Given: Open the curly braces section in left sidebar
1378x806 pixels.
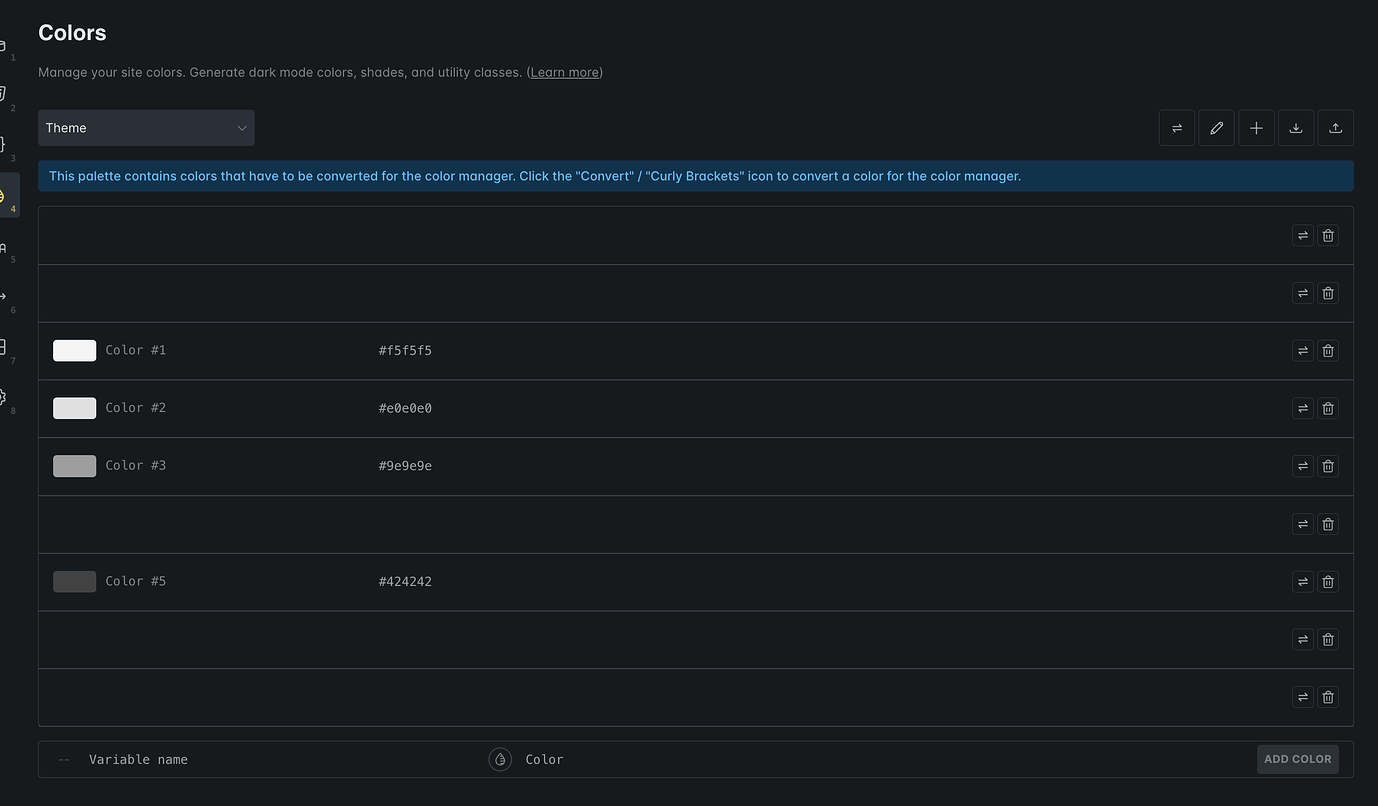Looking at the screenshot, I should tap(3, 144).
